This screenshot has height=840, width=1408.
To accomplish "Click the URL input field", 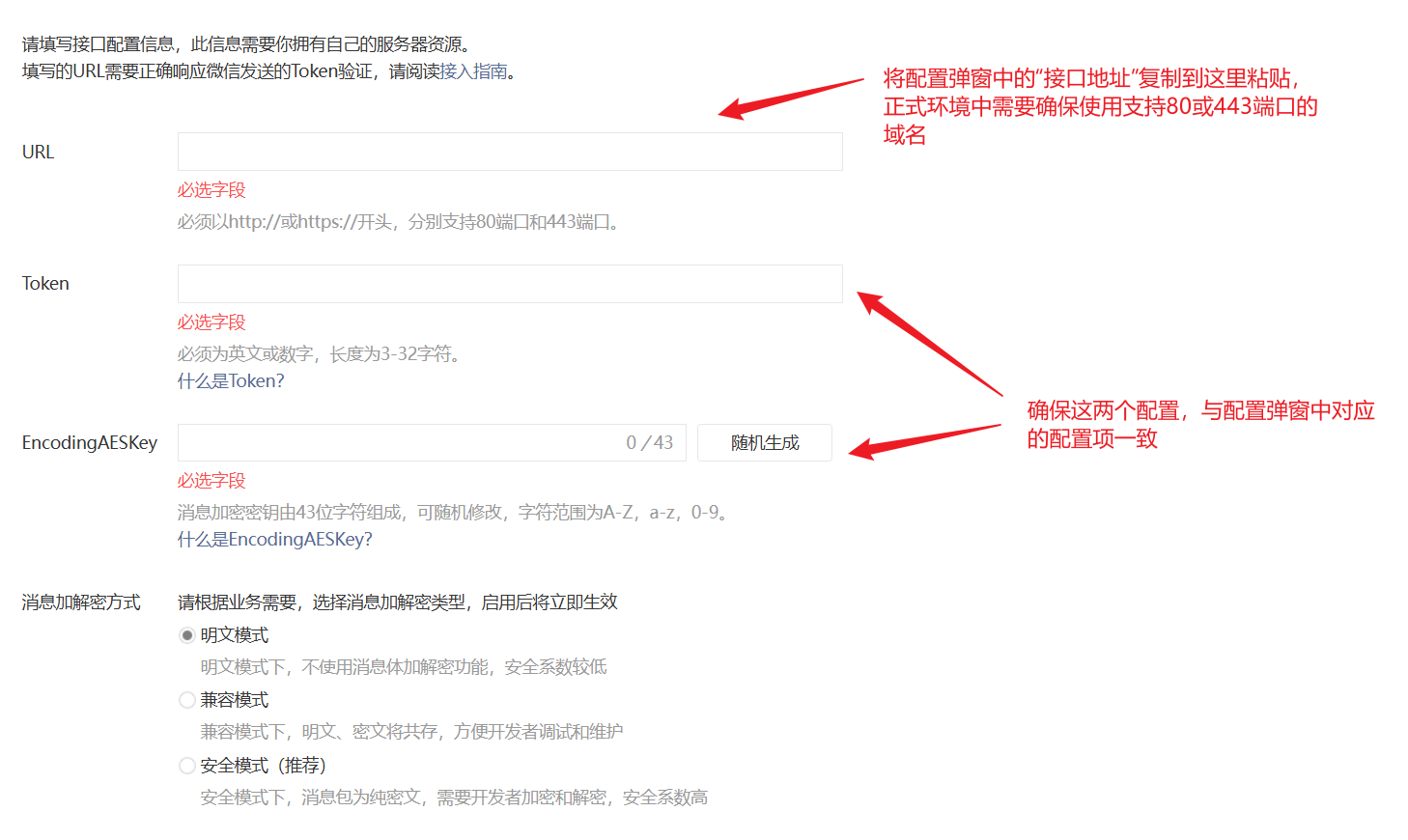I will coord(509,152).
